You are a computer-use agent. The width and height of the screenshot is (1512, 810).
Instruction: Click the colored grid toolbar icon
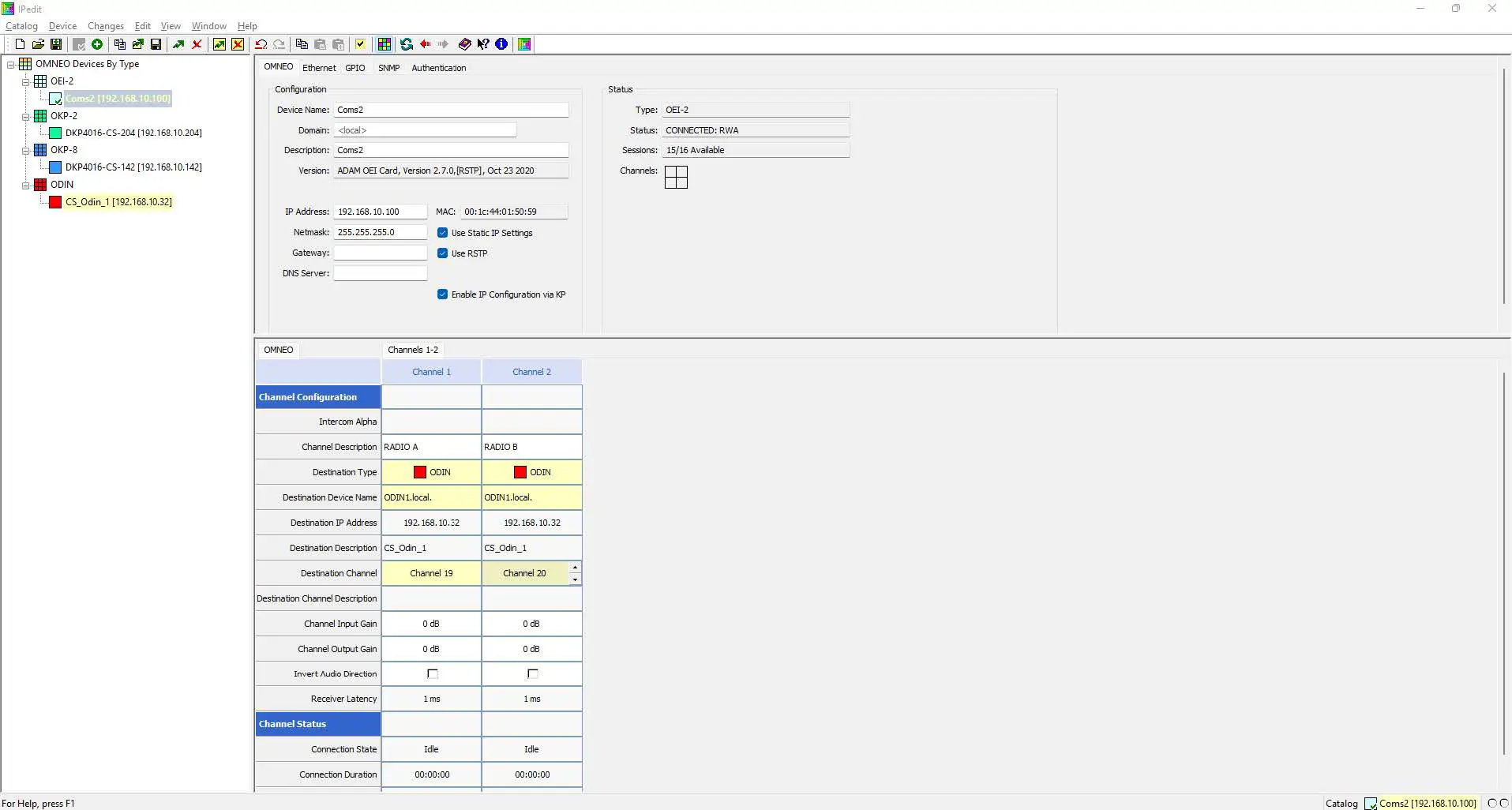[385, 44]
